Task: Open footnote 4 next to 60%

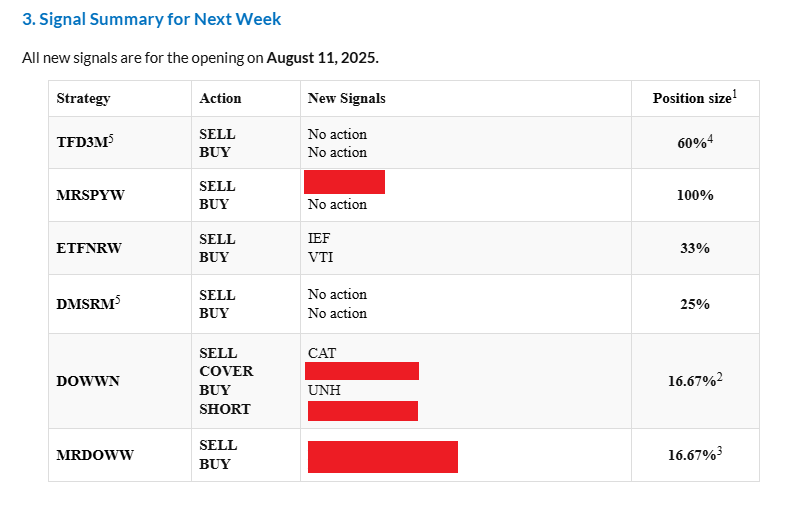Action: pyautogui.click(x=710, y=139)
